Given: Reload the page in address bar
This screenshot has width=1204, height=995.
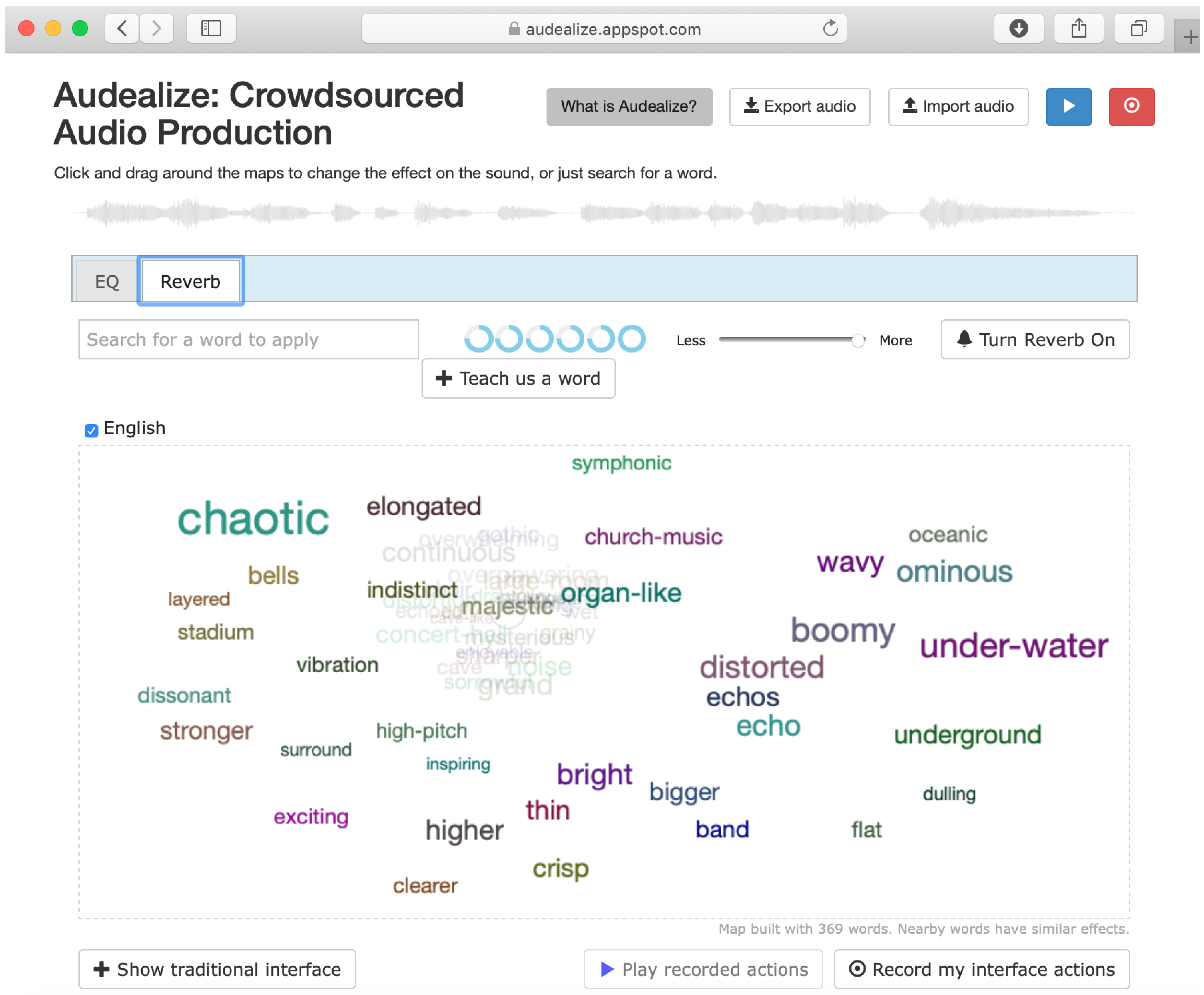Looking at the screenshot, I should (830, 28).
